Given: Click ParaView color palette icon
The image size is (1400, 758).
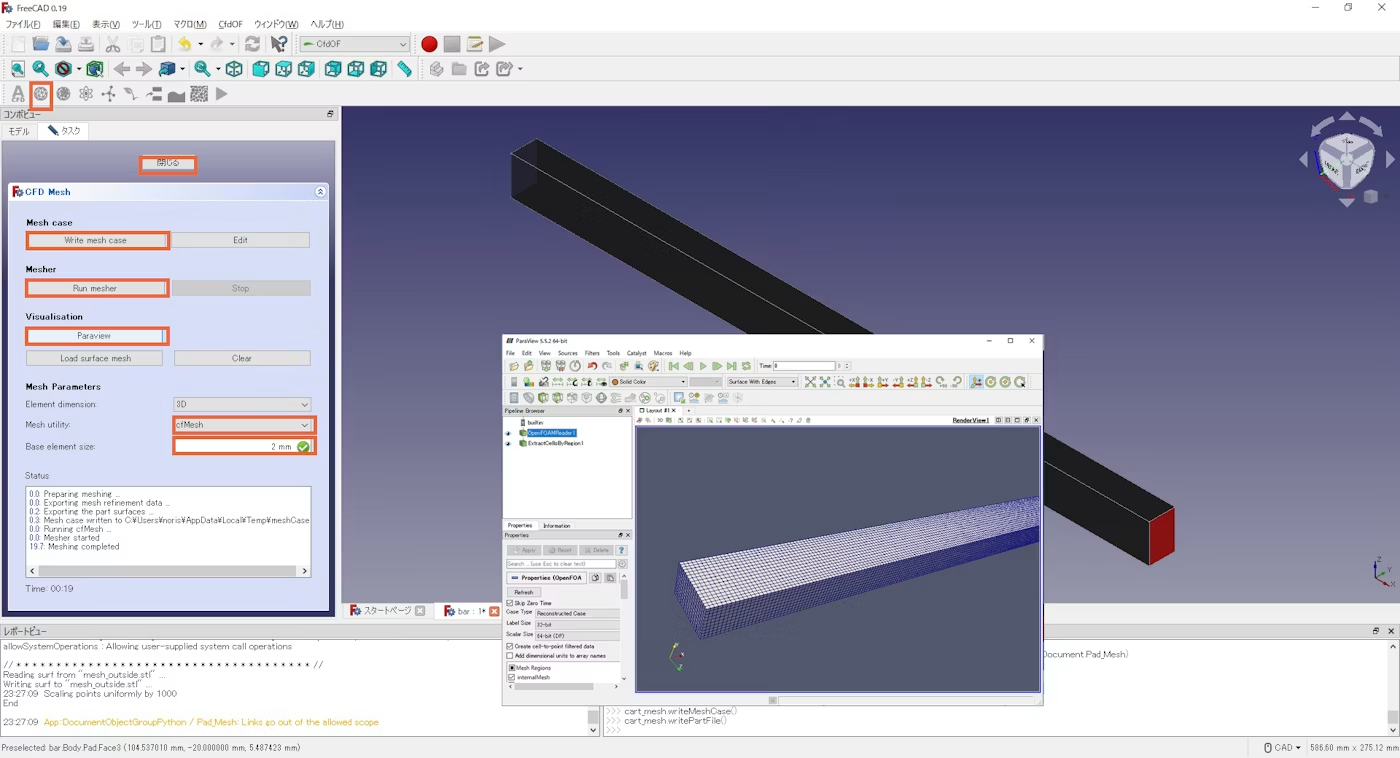Looking at the screenshot, I should point(653,366).
